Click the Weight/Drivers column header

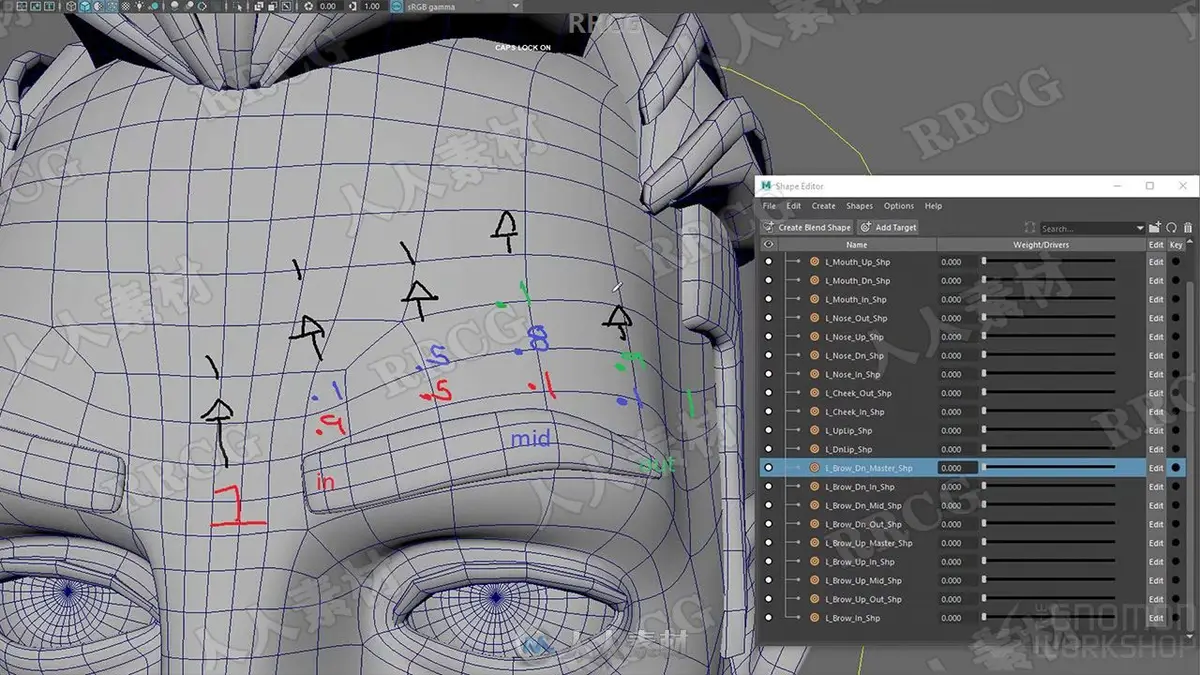[1041, 244]
